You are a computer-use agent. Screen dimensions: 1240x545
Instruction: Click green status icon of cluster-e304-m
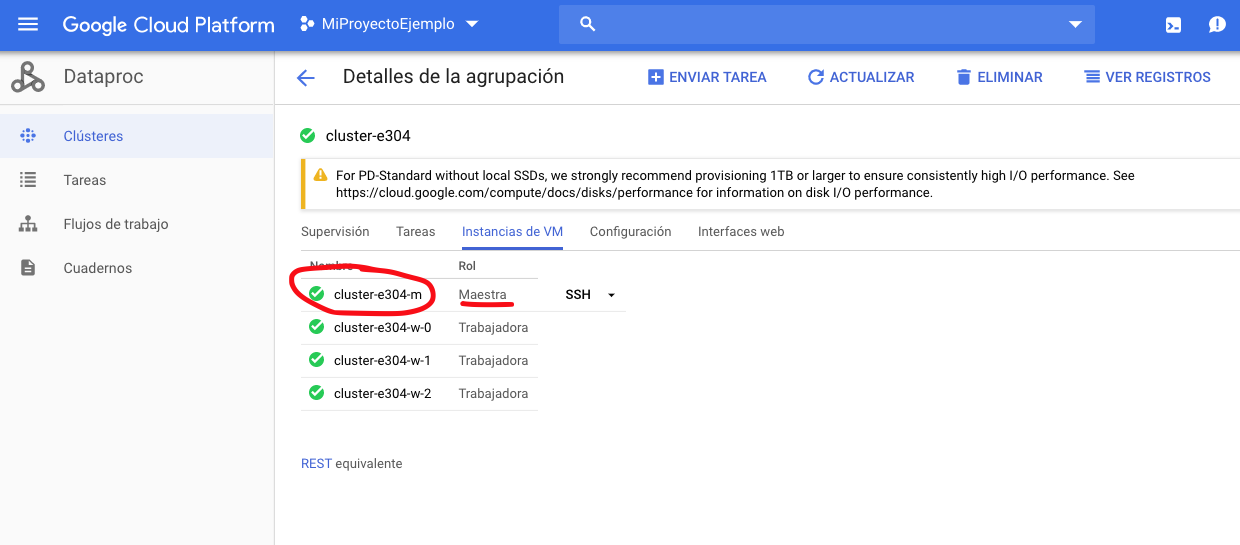click(x=316, y=294)
